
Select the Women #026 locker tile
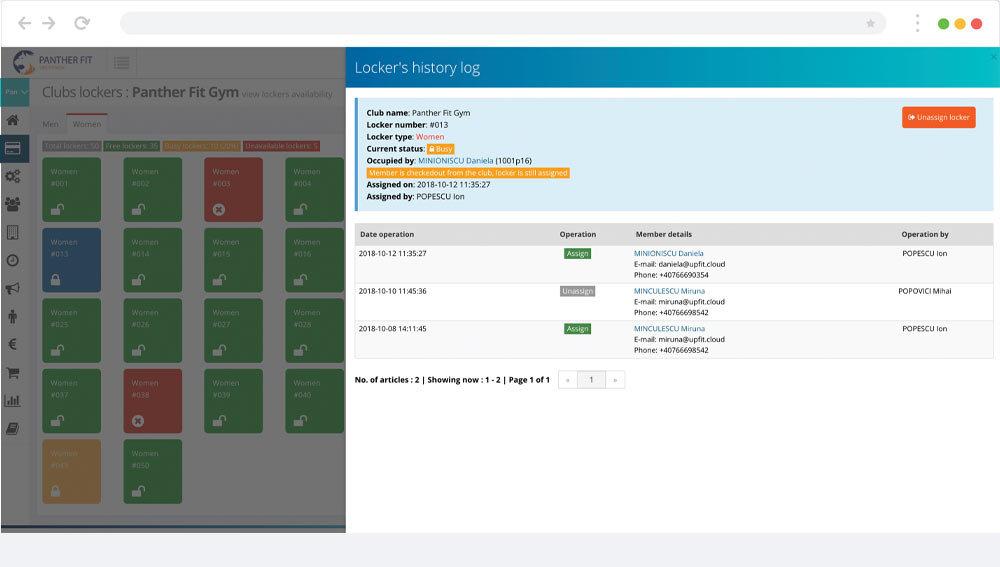[152, 330]
